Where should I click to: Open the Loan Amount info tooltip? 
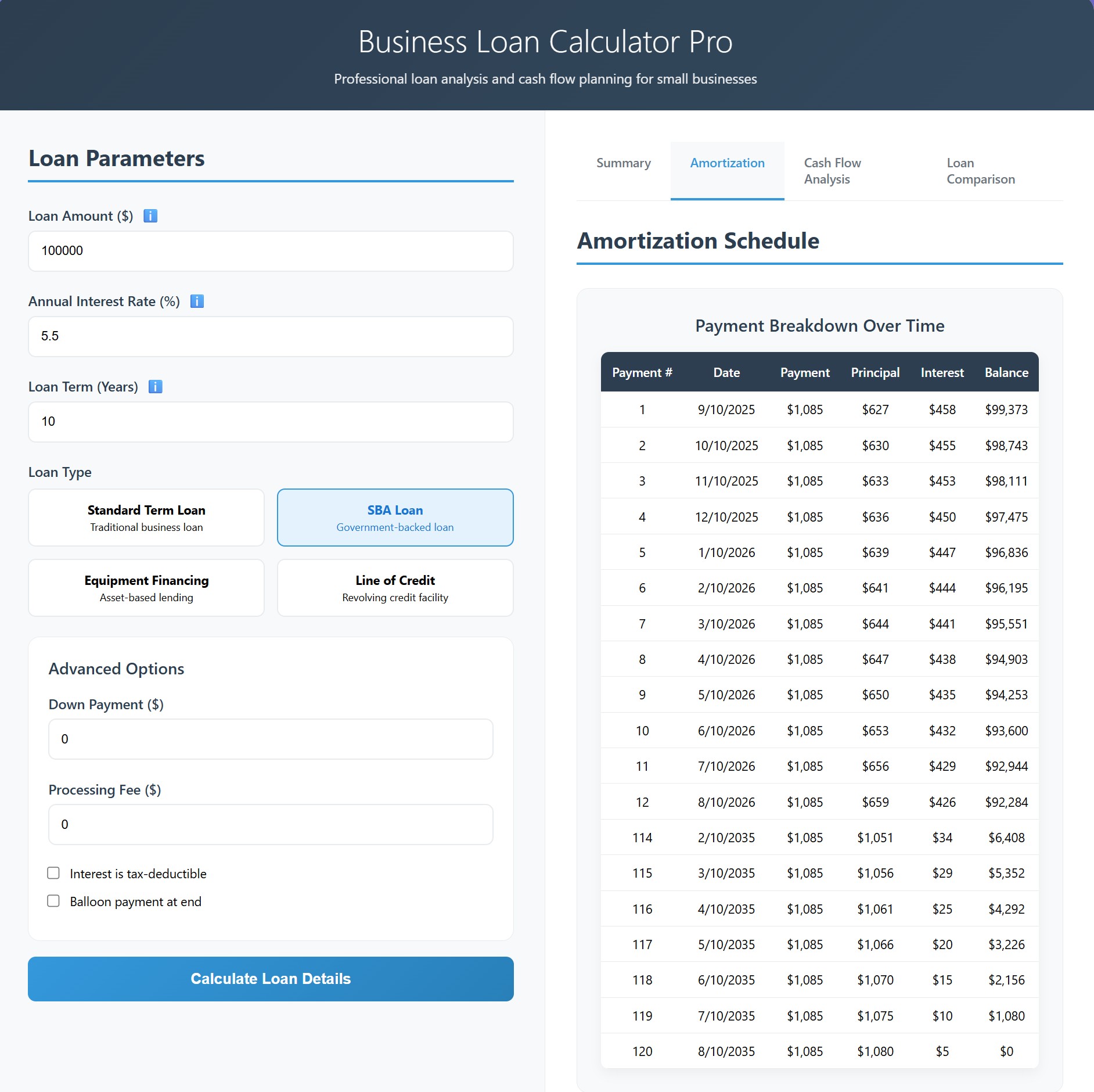pyautogui.click(x=150, y=215)
